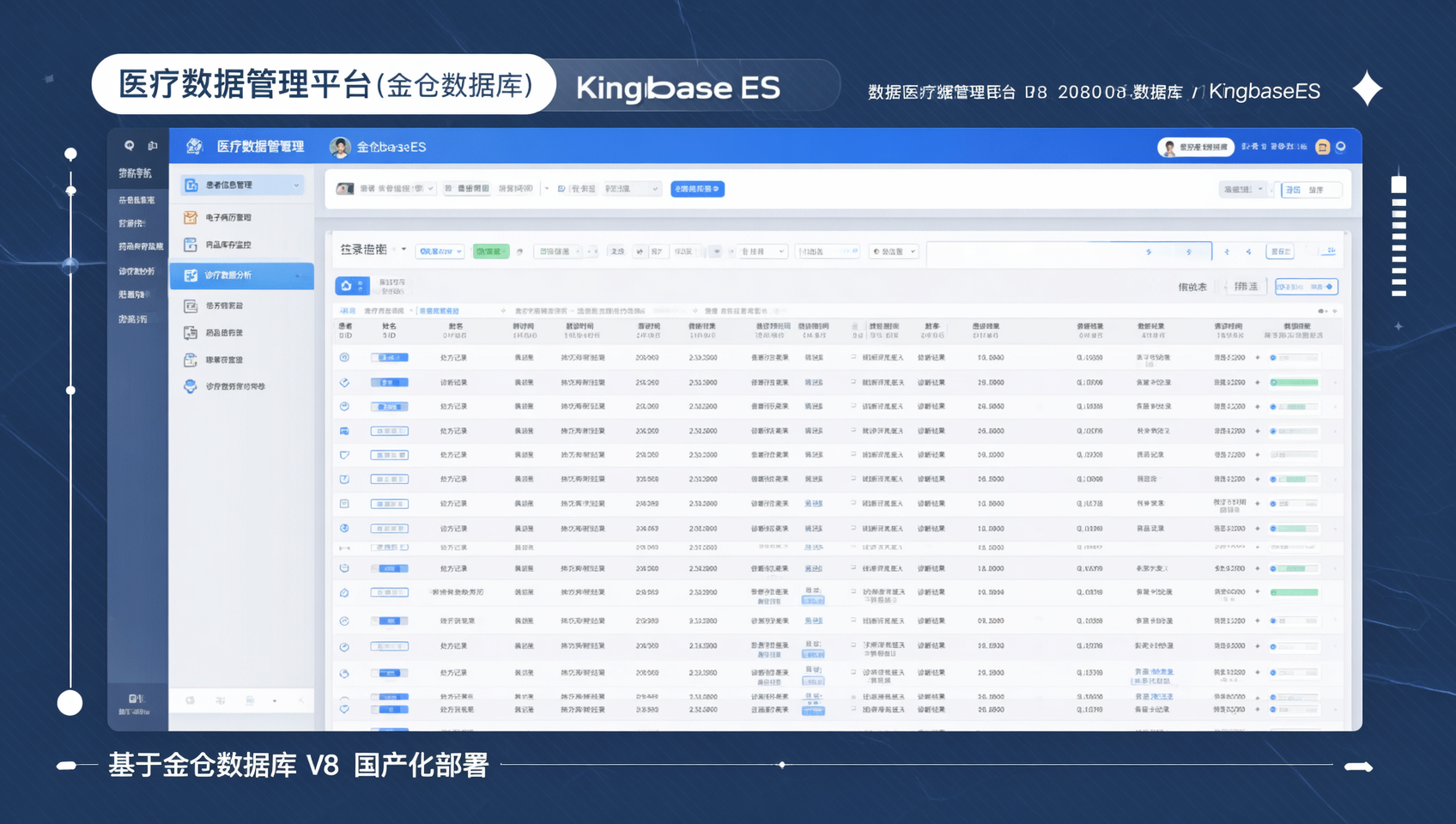This screenshot has height=824, width=1456.
Task: Toggle the collapse arrow at sidebar bottom
Action: 301,700
